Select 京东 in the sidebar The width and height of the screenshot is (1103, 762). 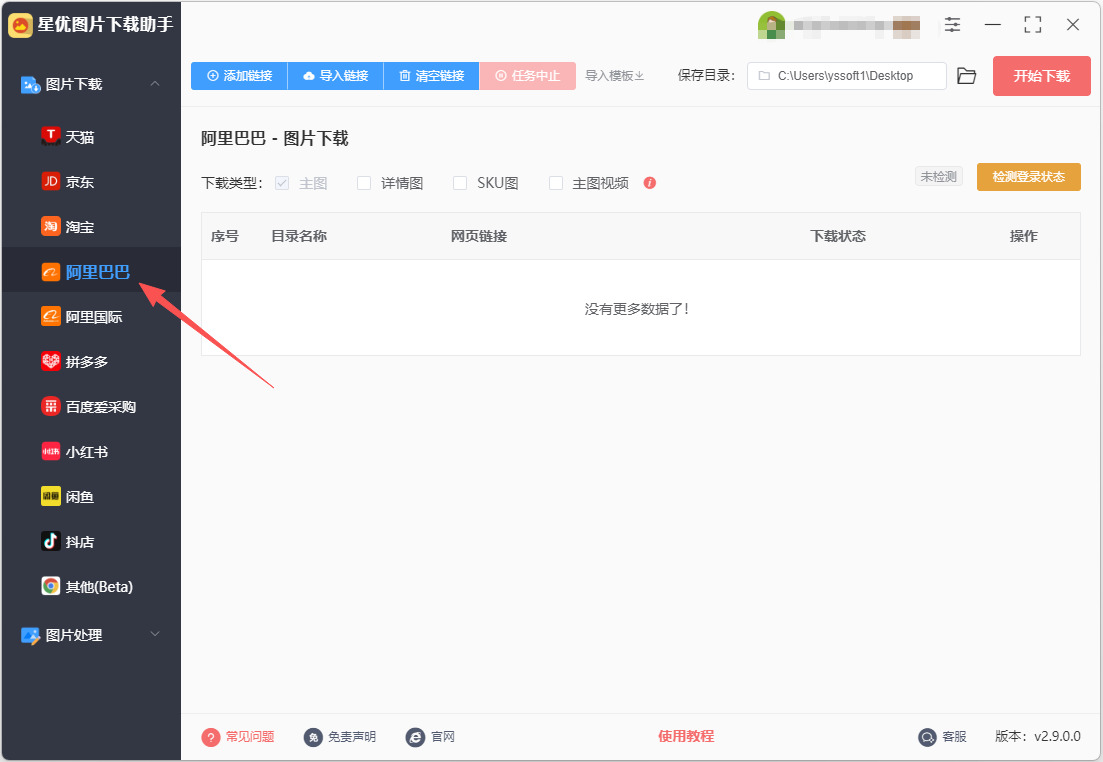[91, 182]
